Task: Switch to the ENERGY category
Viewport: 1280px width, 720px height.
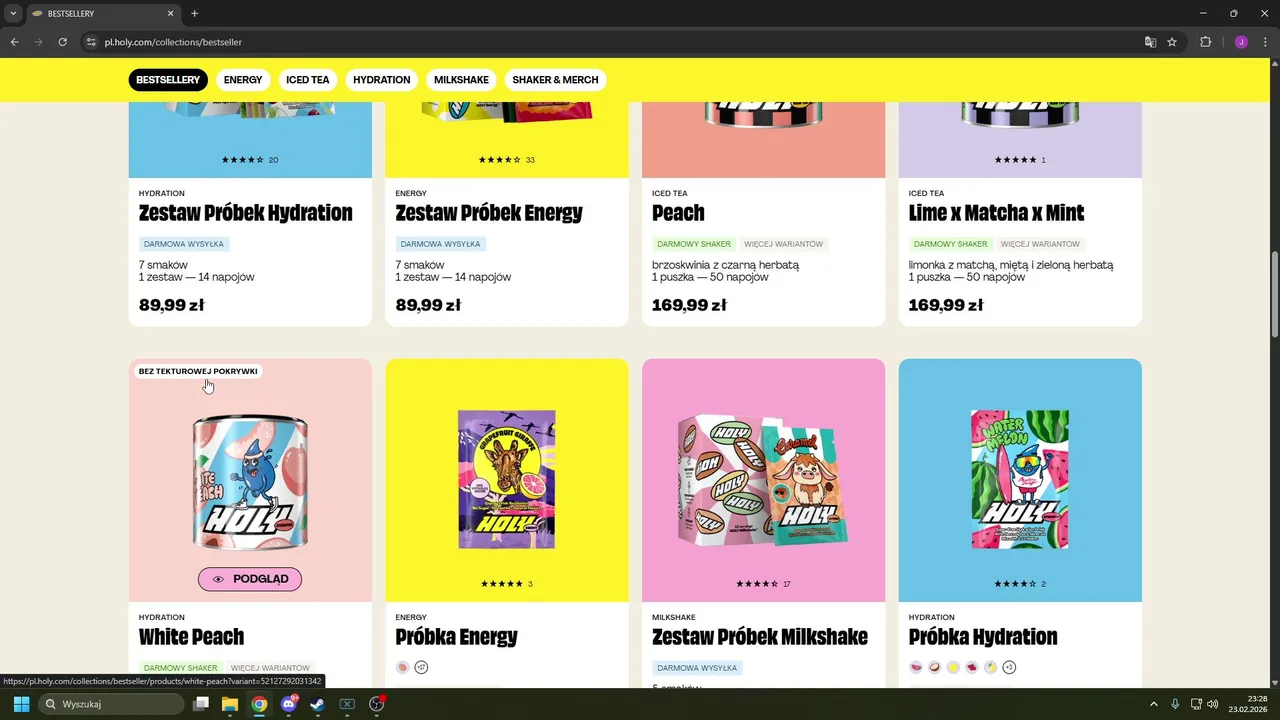Action: [243, 80]
